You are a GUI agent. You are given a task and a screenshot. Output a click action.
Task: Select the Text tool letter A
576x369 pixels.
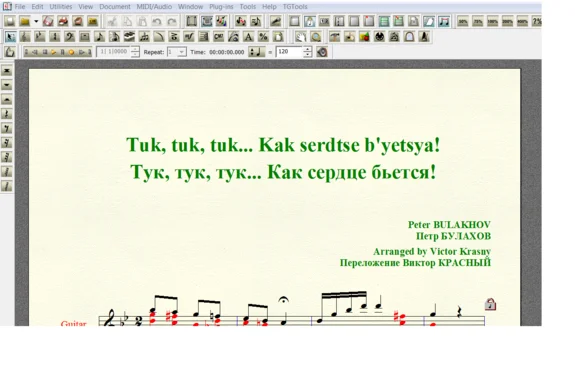tap(248, 37)
